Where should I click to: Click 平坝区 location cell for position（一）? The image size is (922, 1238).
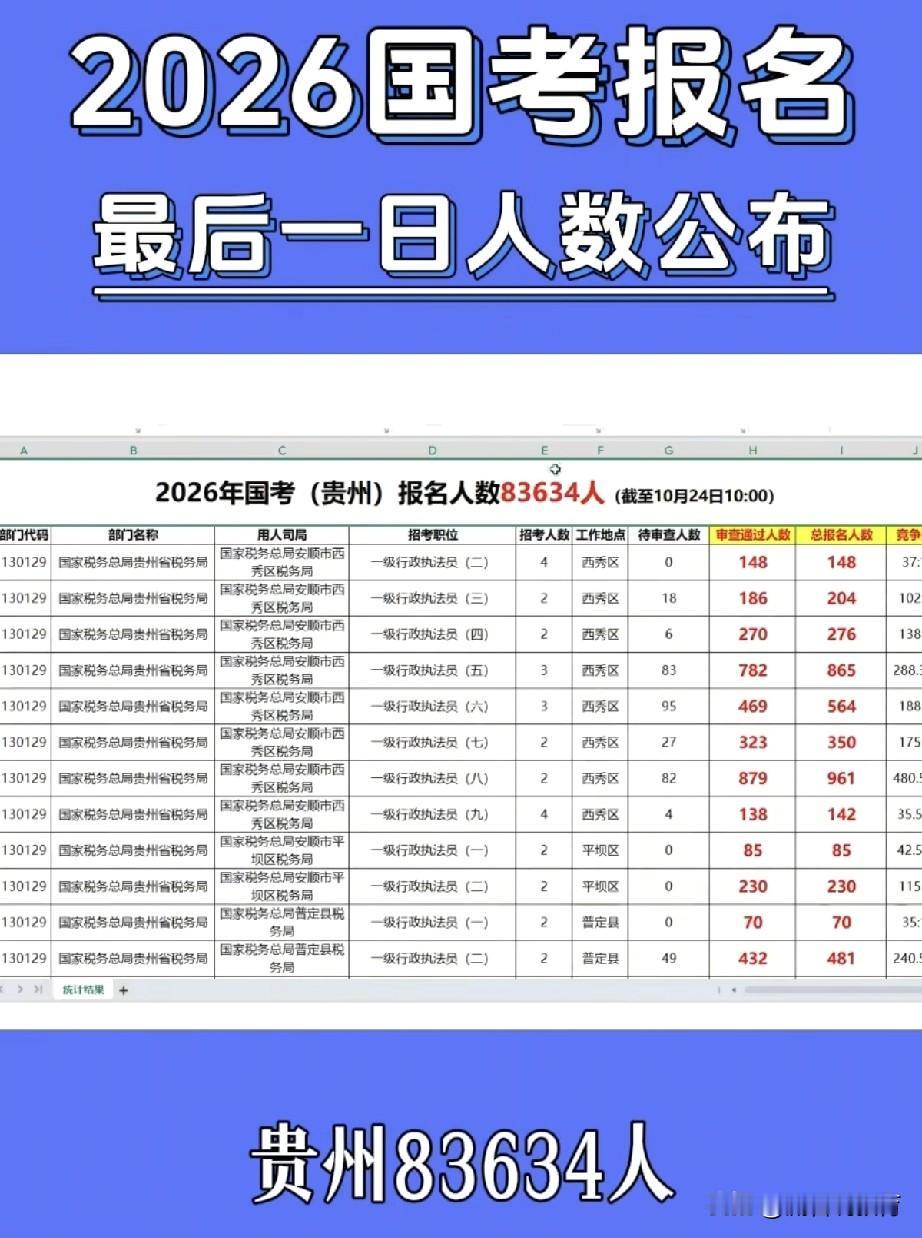click(x=600, y=850)
